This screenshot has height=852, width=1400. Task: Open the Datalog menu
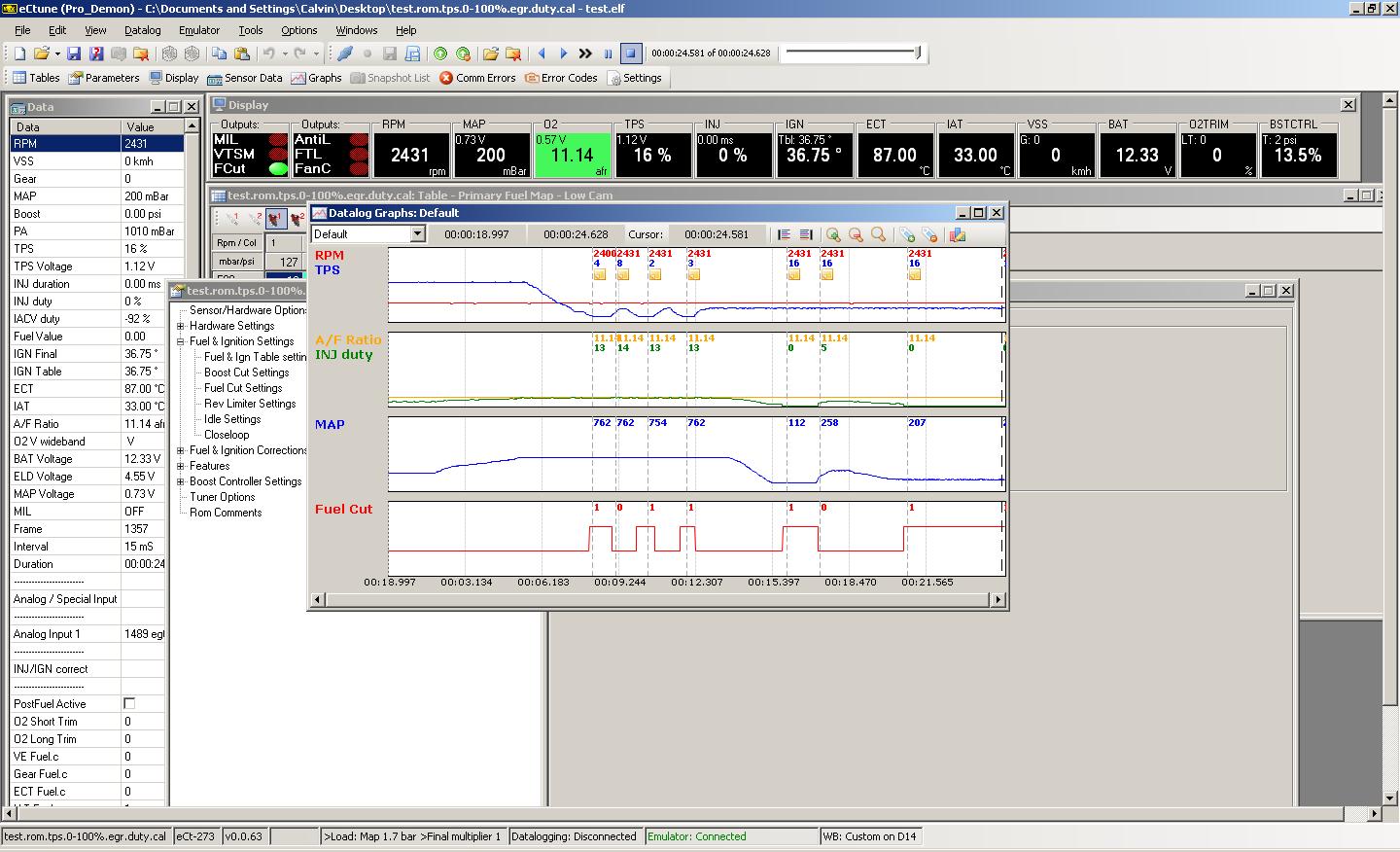click(x=142, y=30)
